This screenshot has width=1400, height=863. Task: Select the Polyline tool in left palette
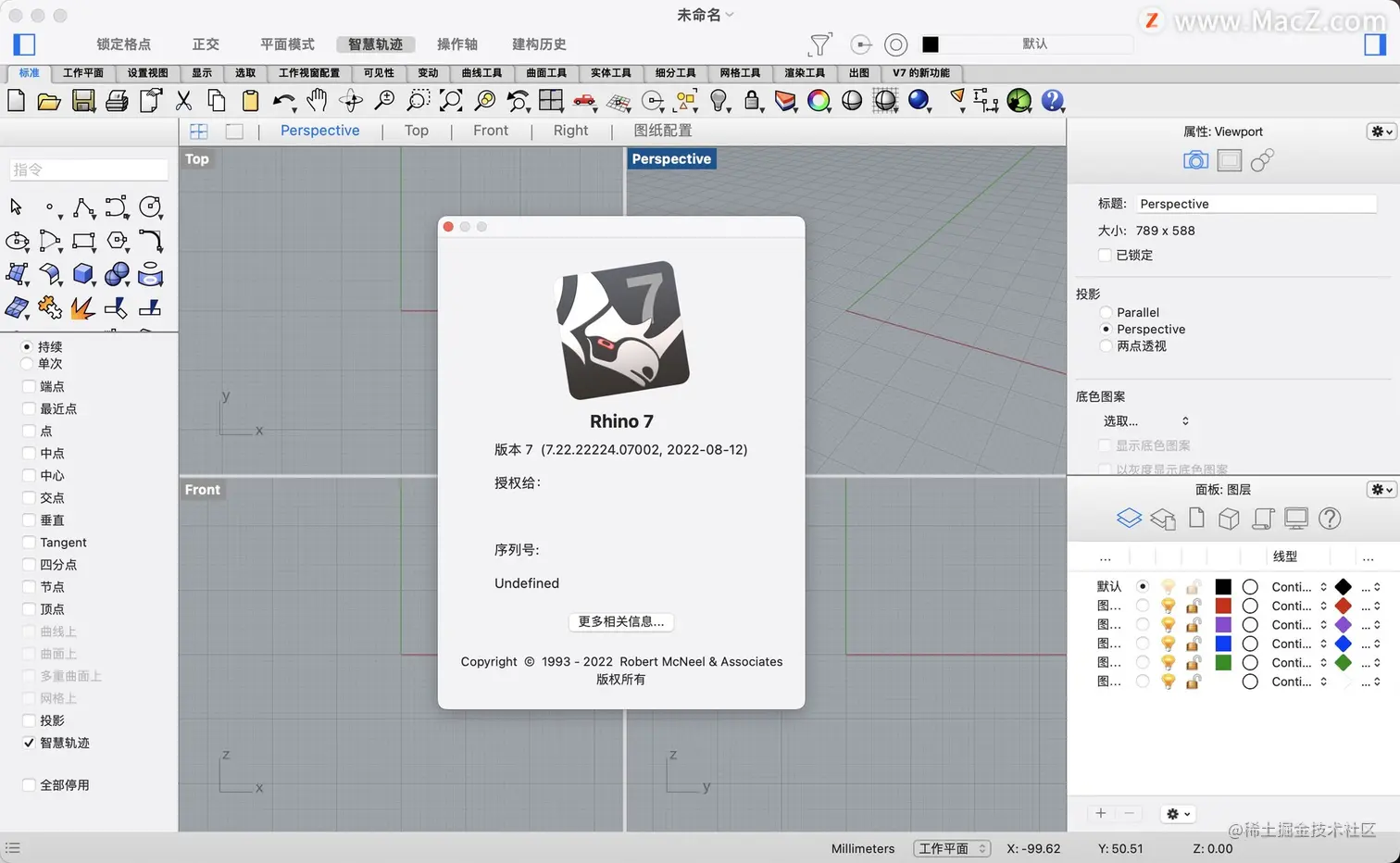(83, 206)
